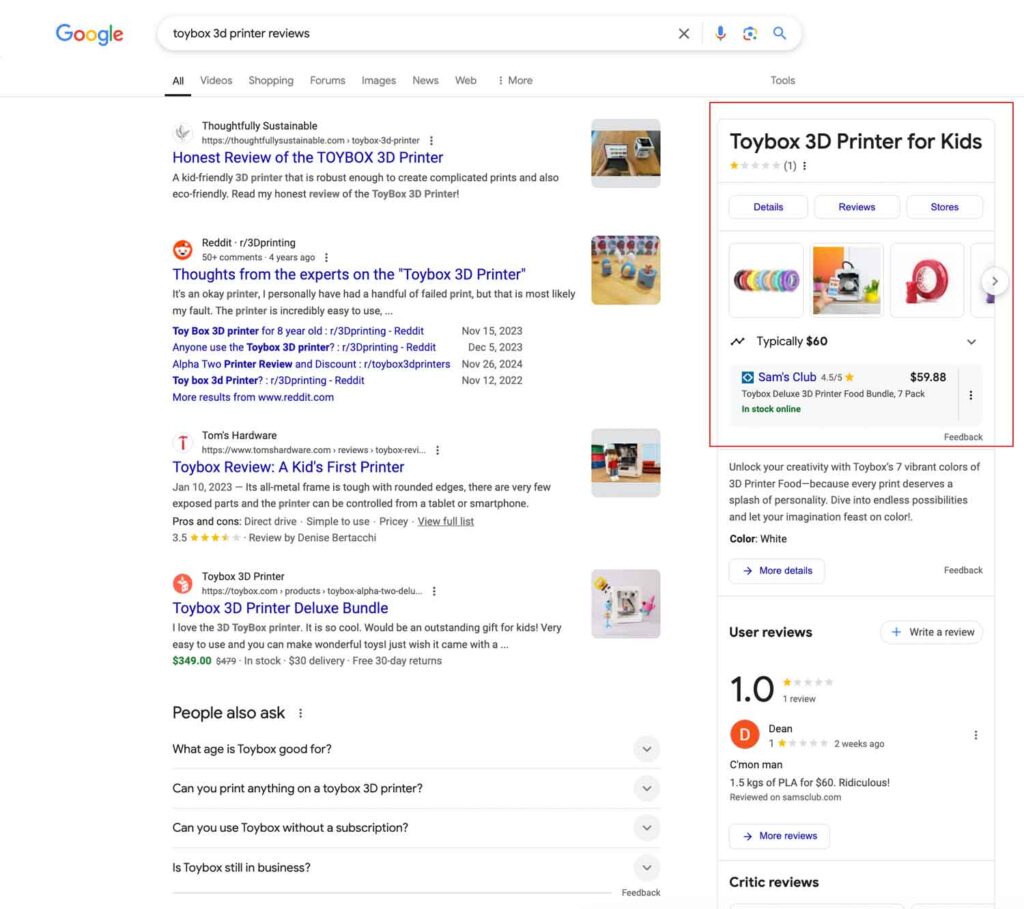
Task: Click Feedback link below Sam's Club offer
Action: tap(963, 437)
